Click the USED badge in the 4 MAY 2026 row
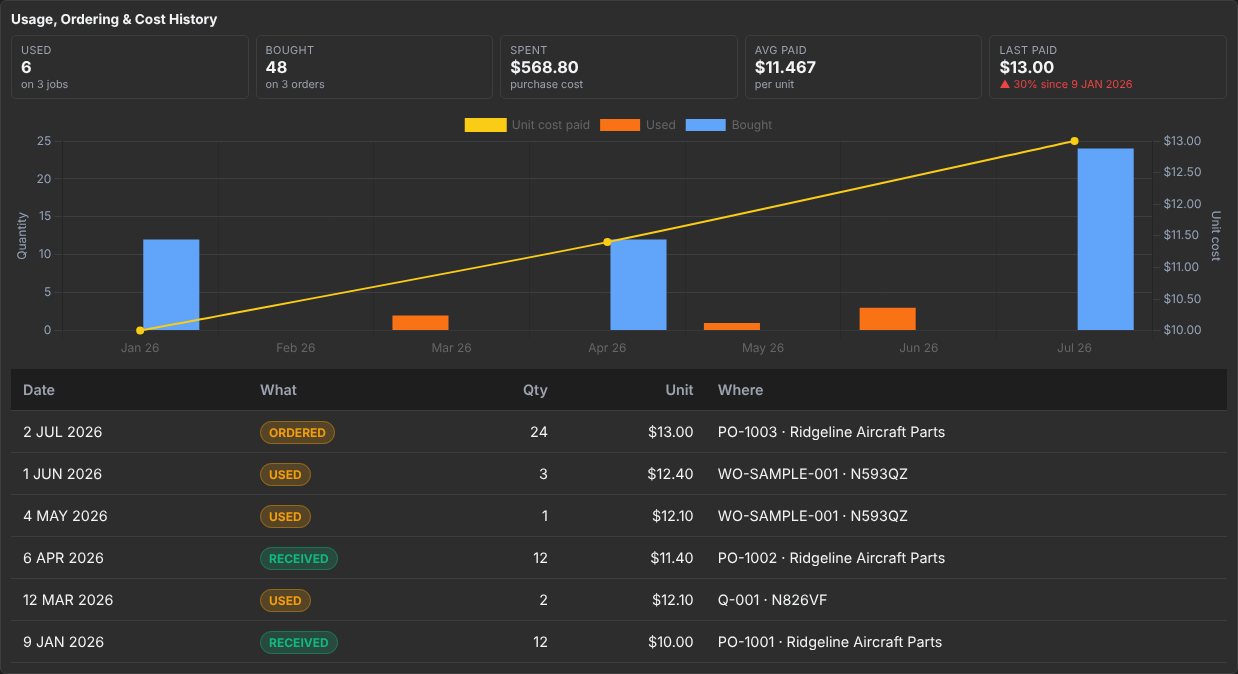 (285, 516)
